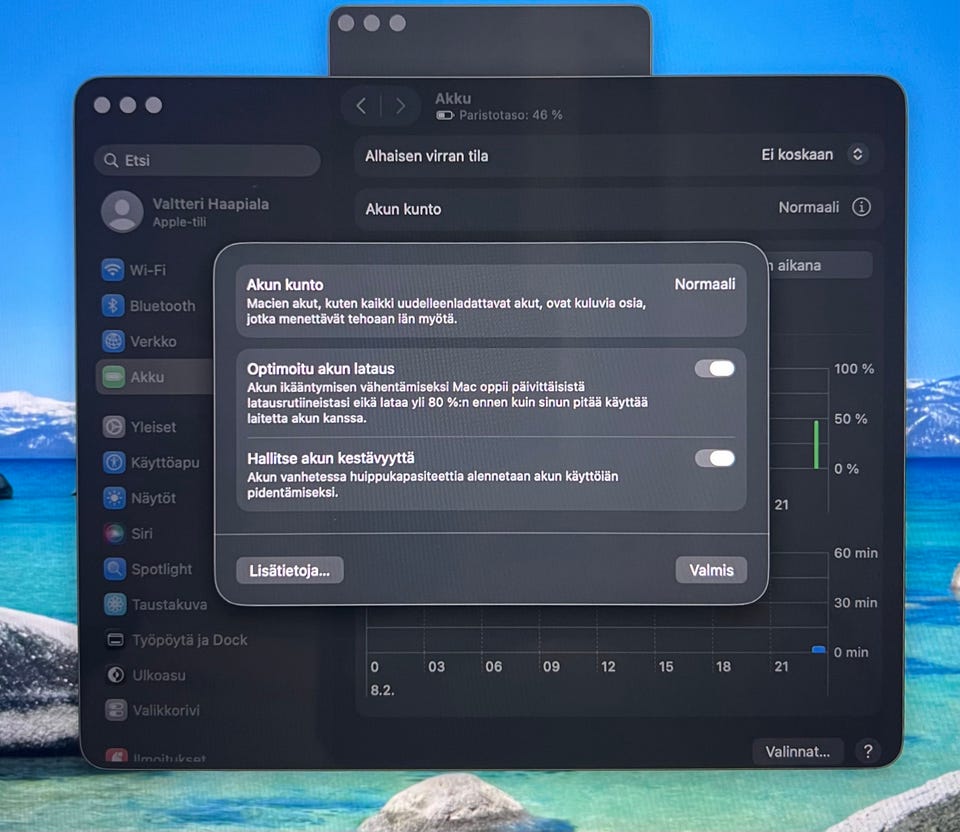The height and width of the screenshot is (832, 960).
Task: Click the Akun kunto row label
Action: point(403,209)
